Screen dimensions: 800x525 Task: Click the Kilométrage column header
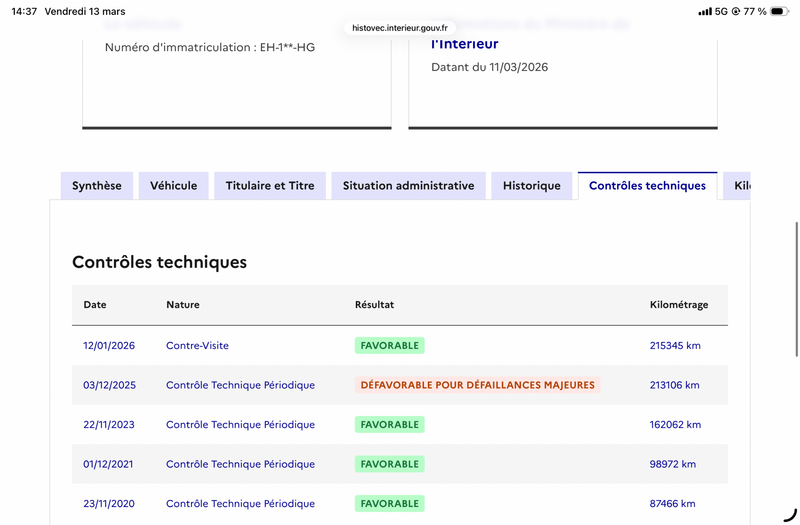pyautogui.click(x=679, y=305)
